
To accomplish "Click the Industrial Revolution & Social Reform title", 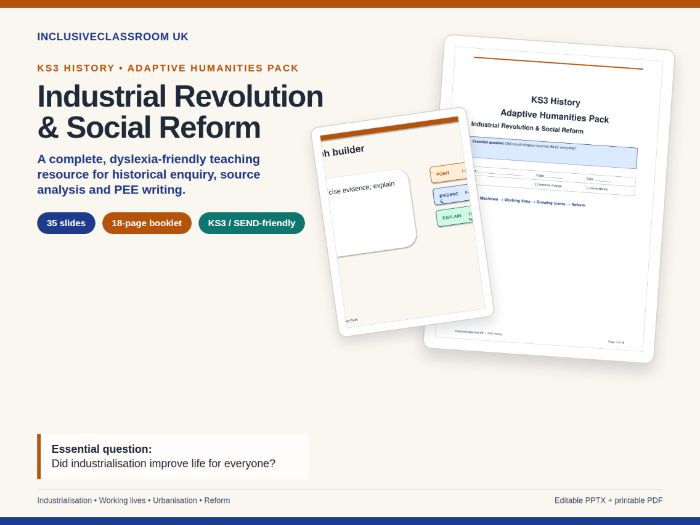I will pos(180,112).
